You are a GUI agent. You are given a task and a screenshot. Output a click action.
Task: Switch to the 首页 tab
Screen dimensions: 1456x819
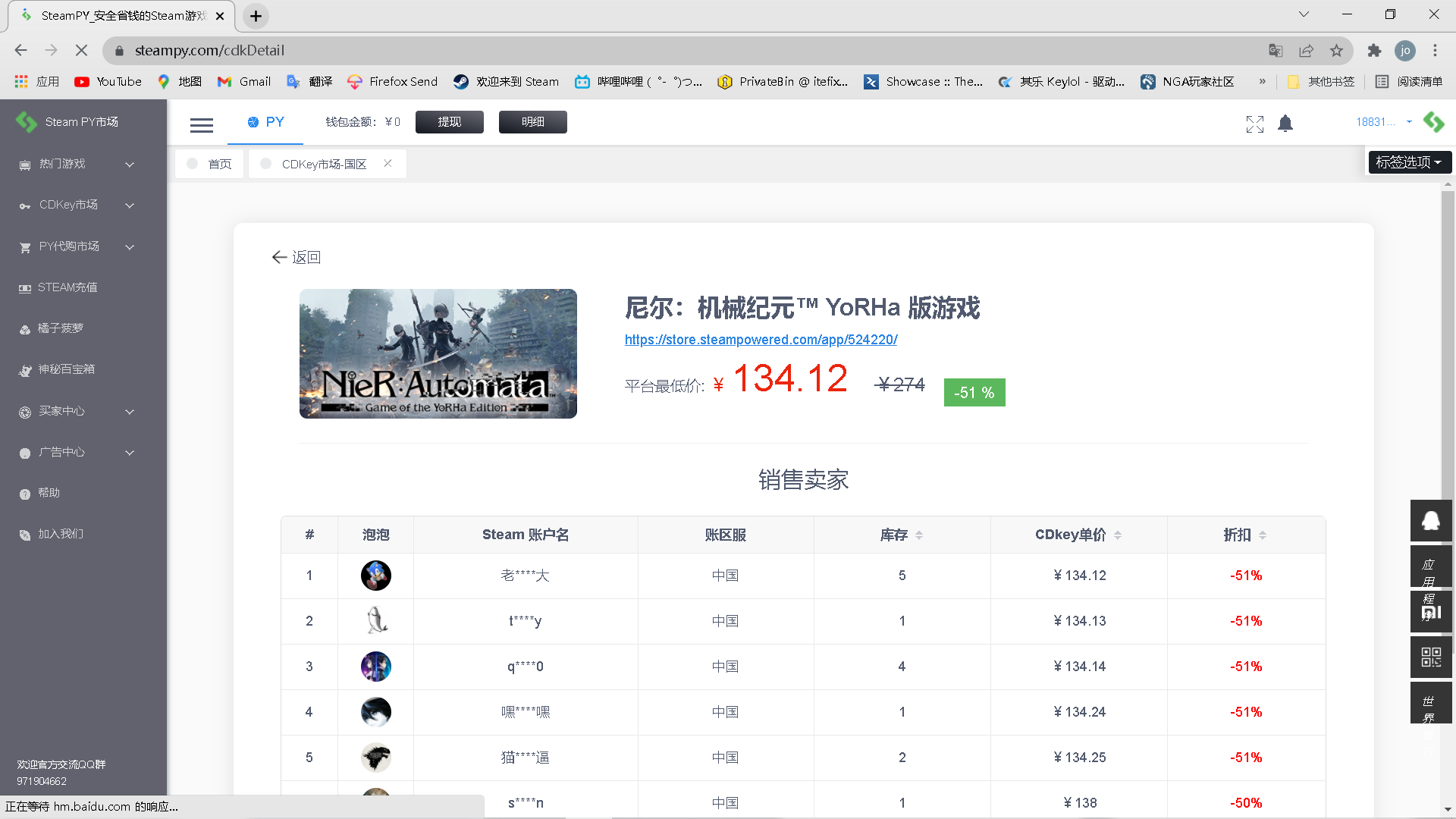[x=219, y=164]
